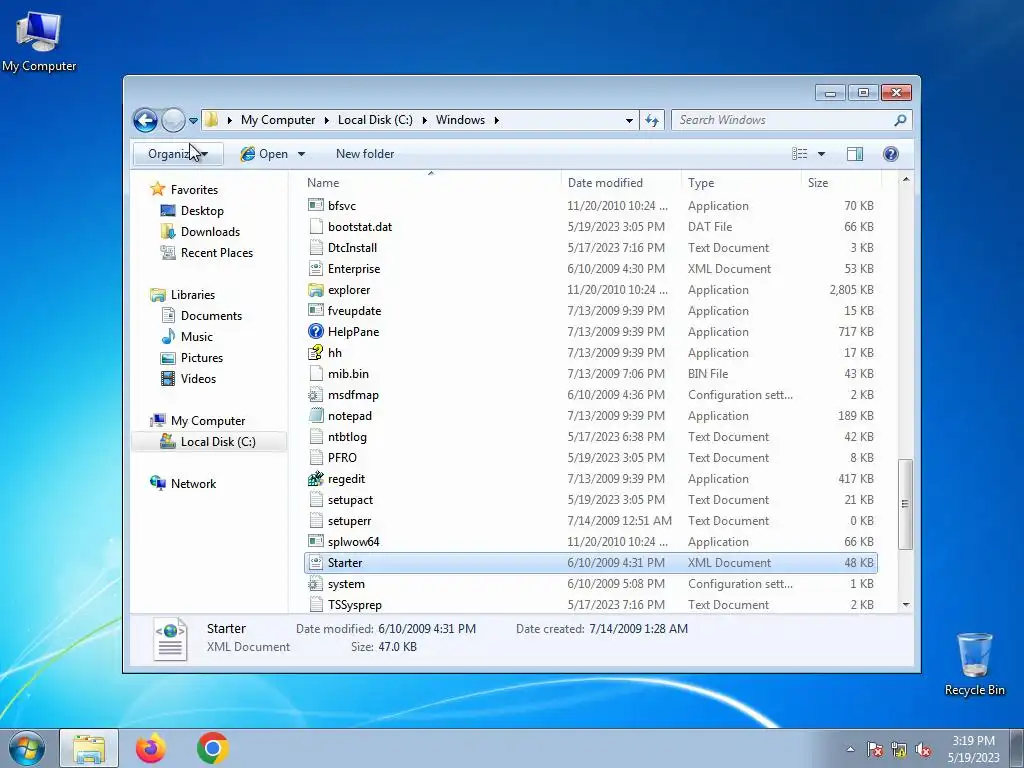
Task: Click the Forward navigation arrow
Action: tap(173, 120)
